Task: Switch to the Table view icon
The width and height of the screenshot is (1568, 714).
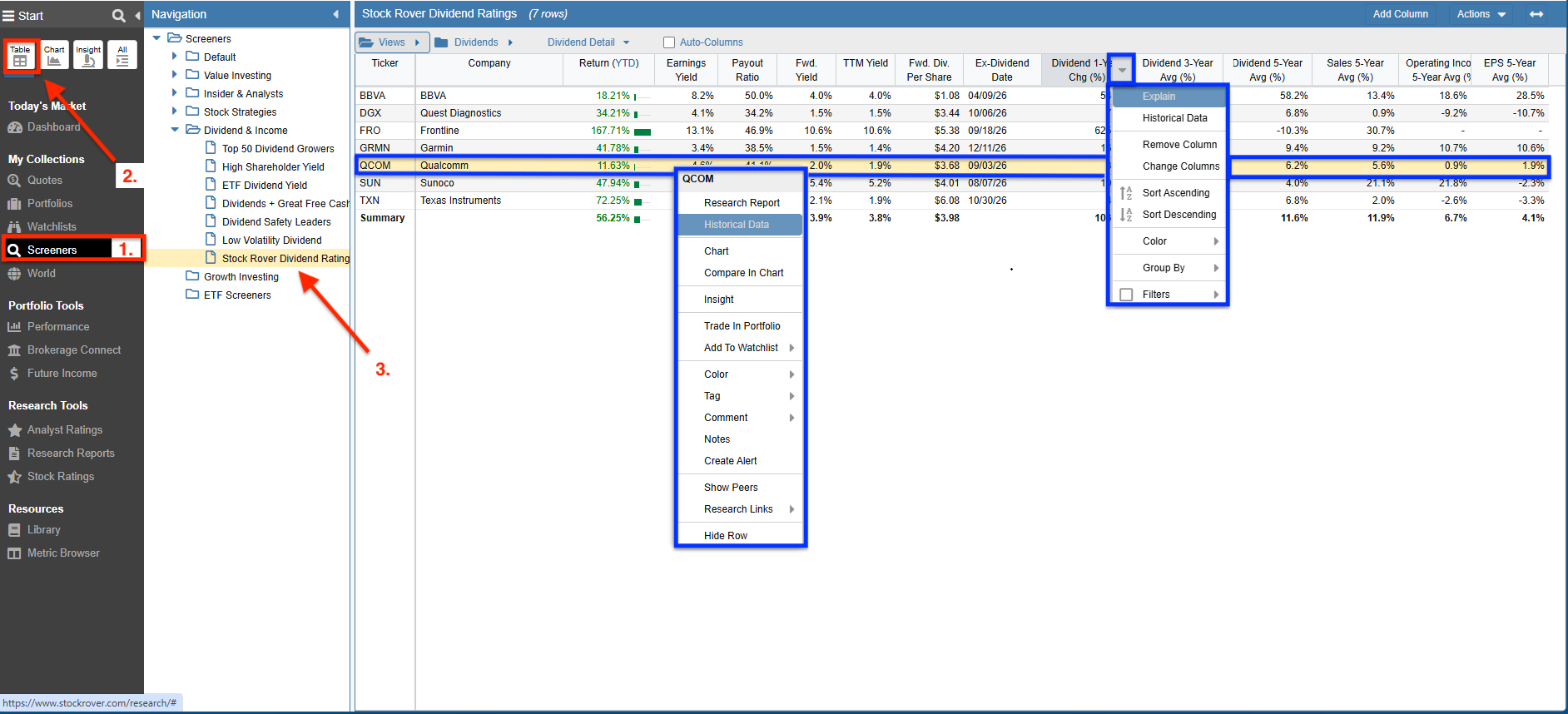Action: 20,55
